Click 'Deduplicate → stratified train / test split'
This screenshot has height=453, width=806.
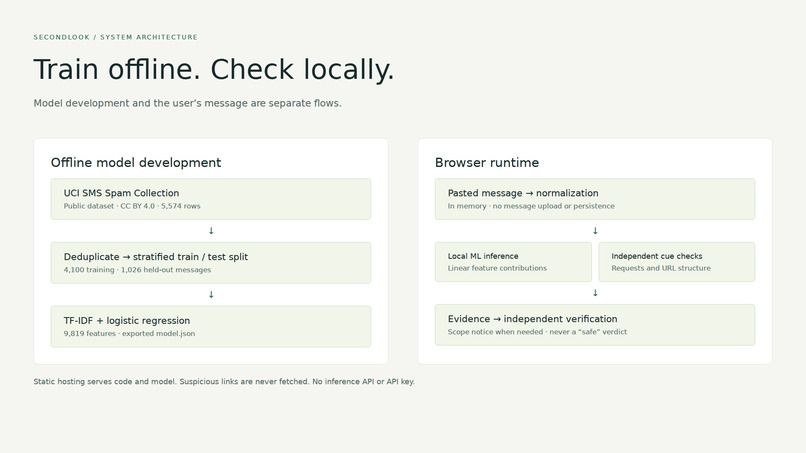(x=156, y=257)
